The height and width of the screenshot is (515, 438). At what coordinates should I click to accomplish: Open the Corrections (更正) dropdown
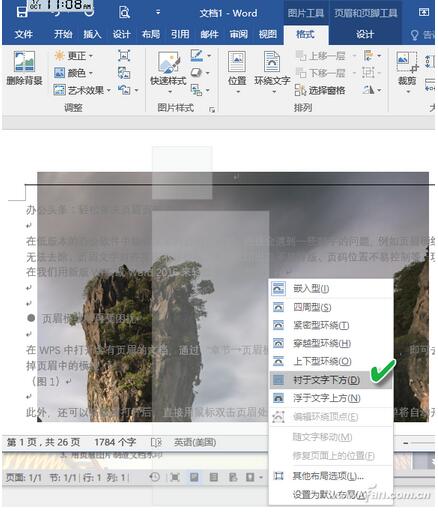tap(74, 56)
